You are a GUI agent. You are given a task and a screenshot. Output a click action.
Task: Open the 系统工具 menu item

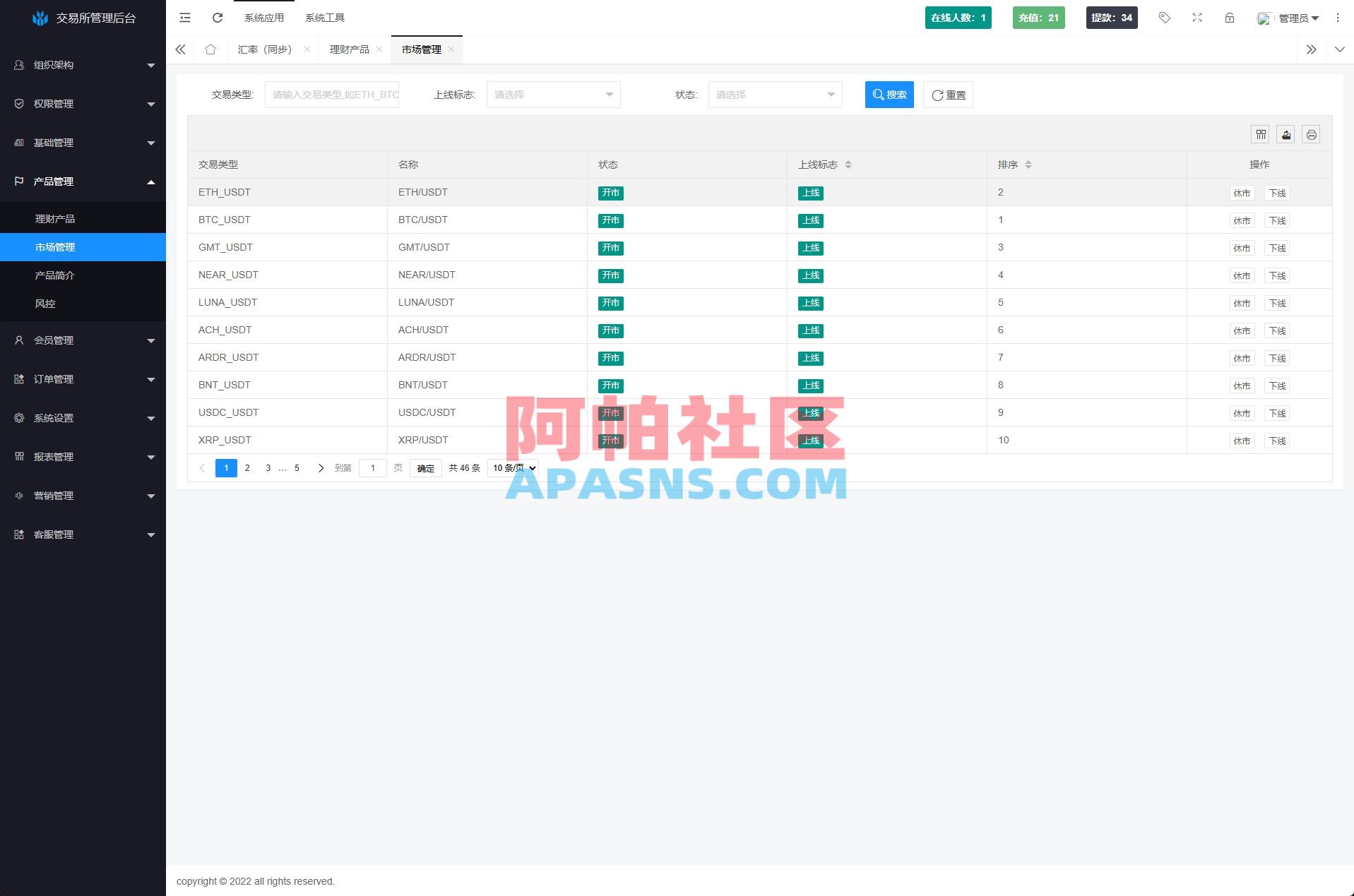pyautogui.click(x=324, y=17)
